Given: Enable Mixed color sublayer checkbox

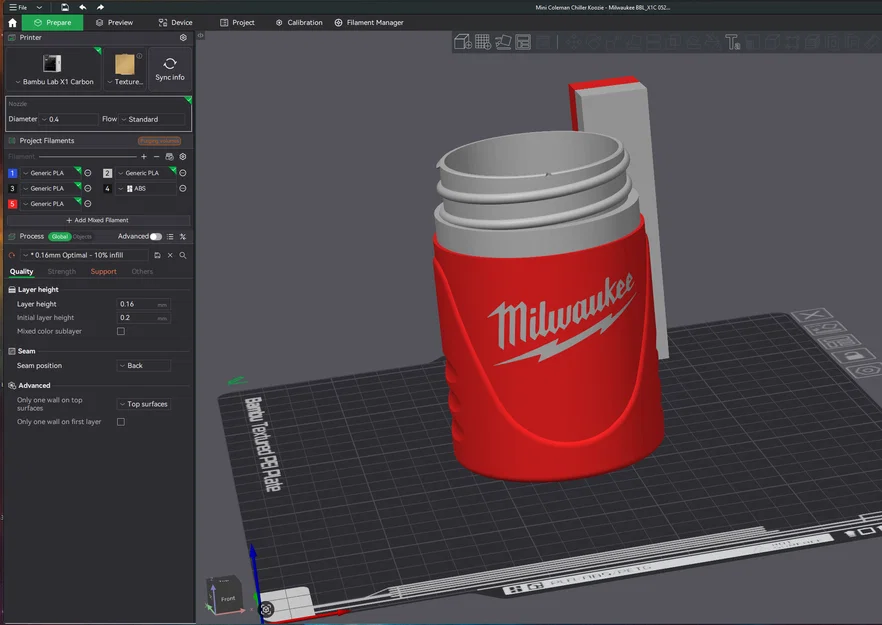Looking at the screenshot, I should coord(121,331).
